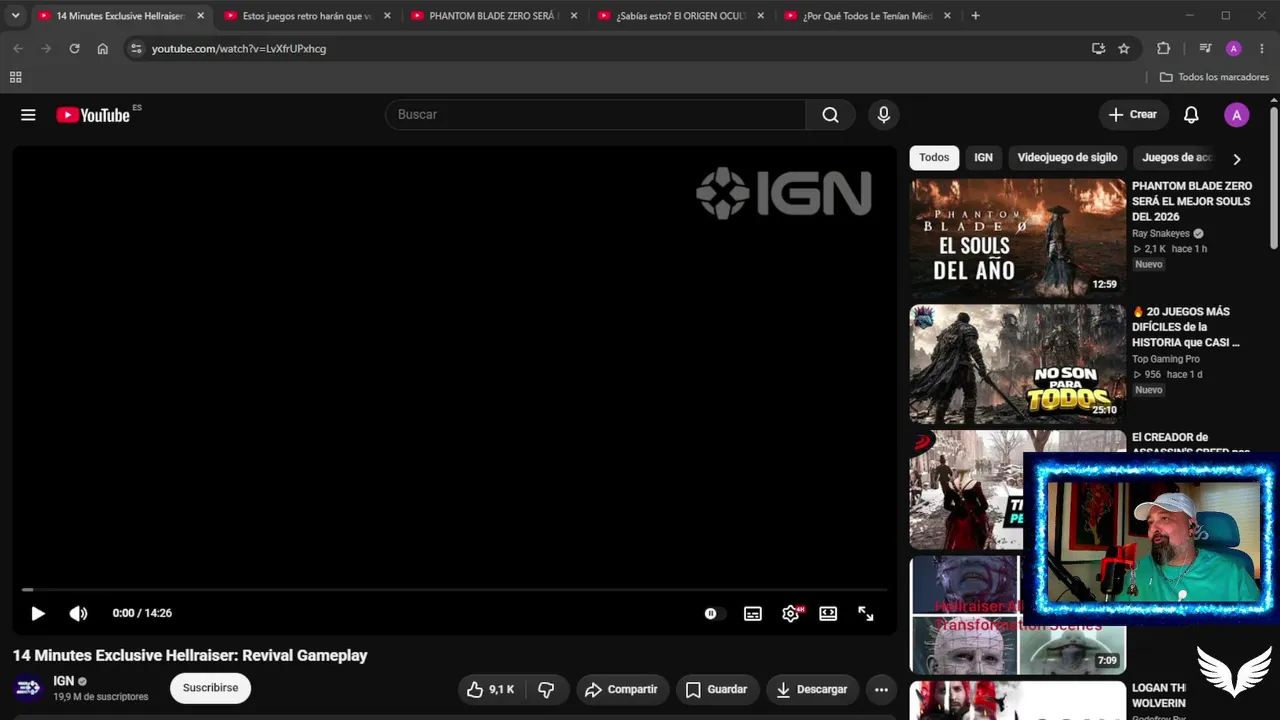Visit the Ray Snakeyes channel

[x=1161, y=234]
